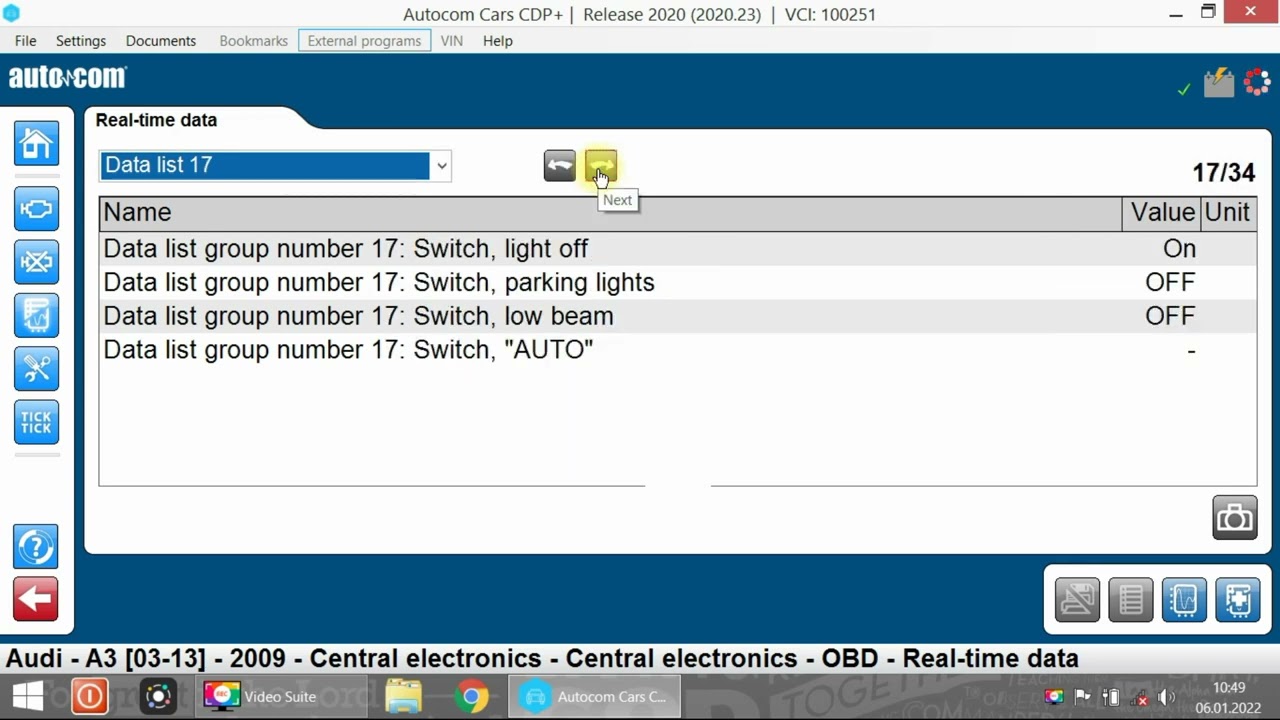
Task: Open the list view icon
Action: (1131, 600)
